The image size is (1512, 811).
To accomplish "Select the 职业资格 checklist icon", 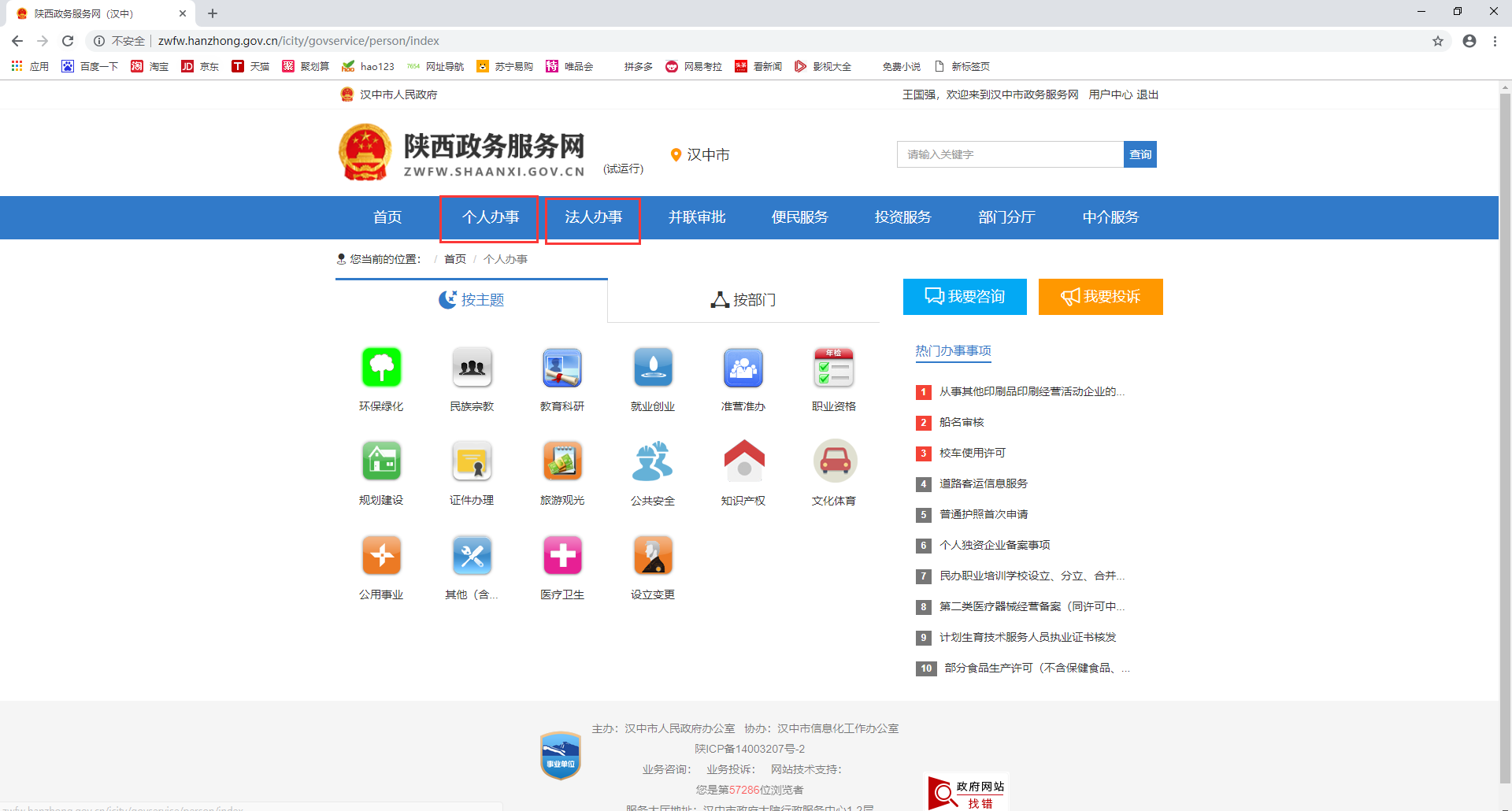I will pyautogui.click(x=833, y=368).
